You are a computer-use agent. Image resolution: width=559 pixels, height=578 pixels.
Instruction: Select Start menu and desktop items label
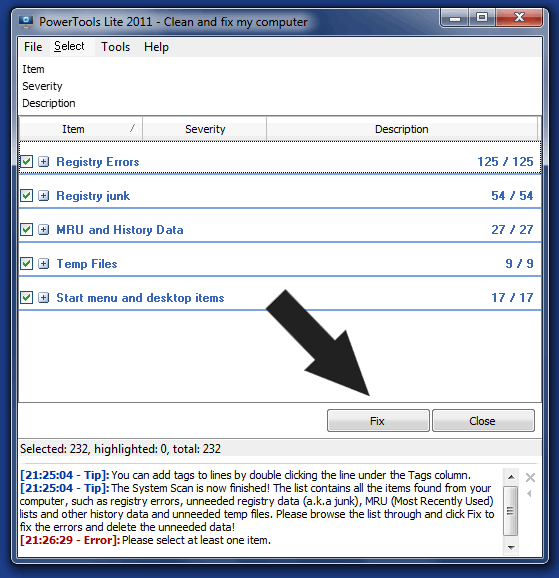[140, 297]
